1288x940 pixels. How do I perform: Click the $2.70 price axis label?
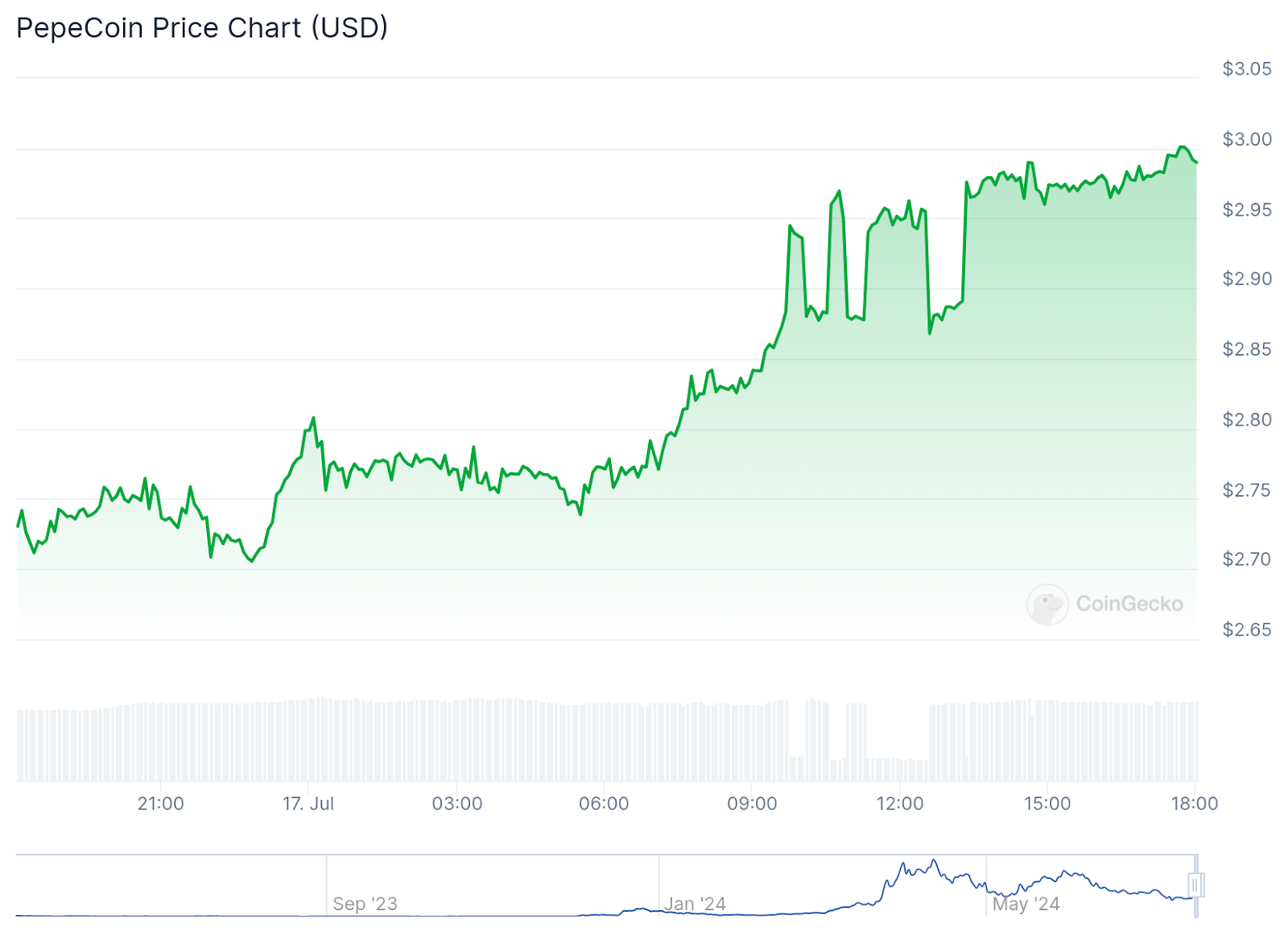pyautogui.click(x=1247, y=559)
